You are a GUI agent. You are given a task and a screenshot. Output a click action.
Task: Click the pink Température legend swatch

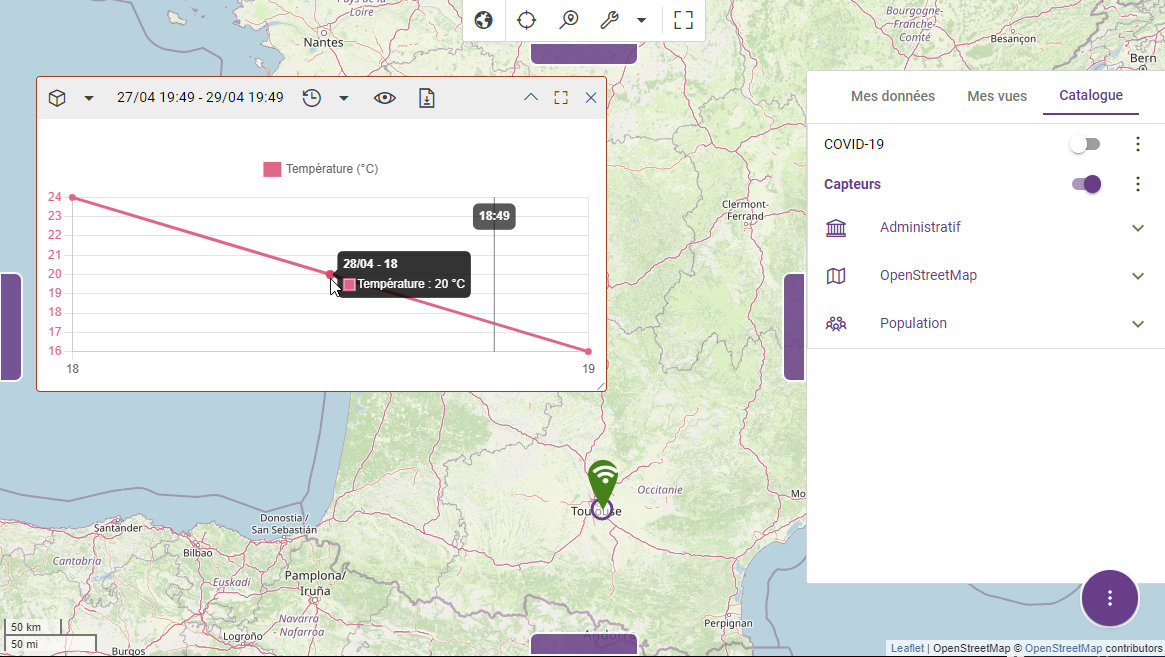coord(272,169)
